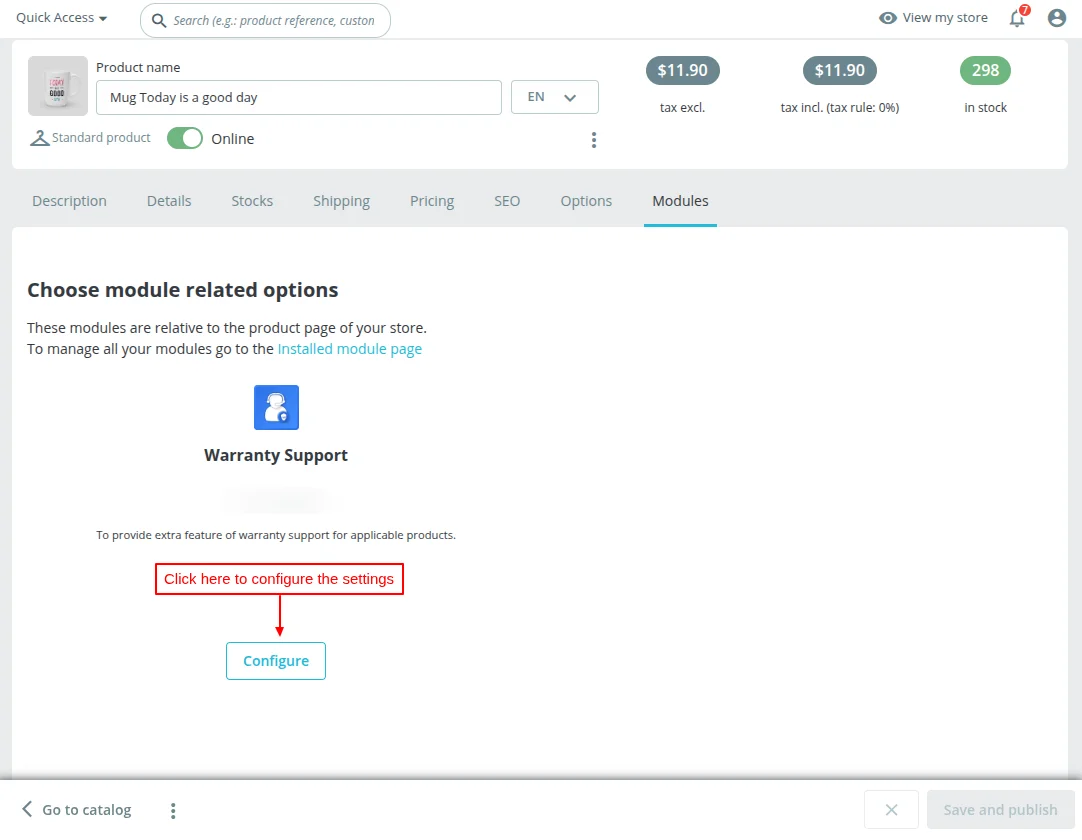Viewport: 1082px width, 840px height.
Task: Click the Save and publish button
Action: (x=1000, y=809)
